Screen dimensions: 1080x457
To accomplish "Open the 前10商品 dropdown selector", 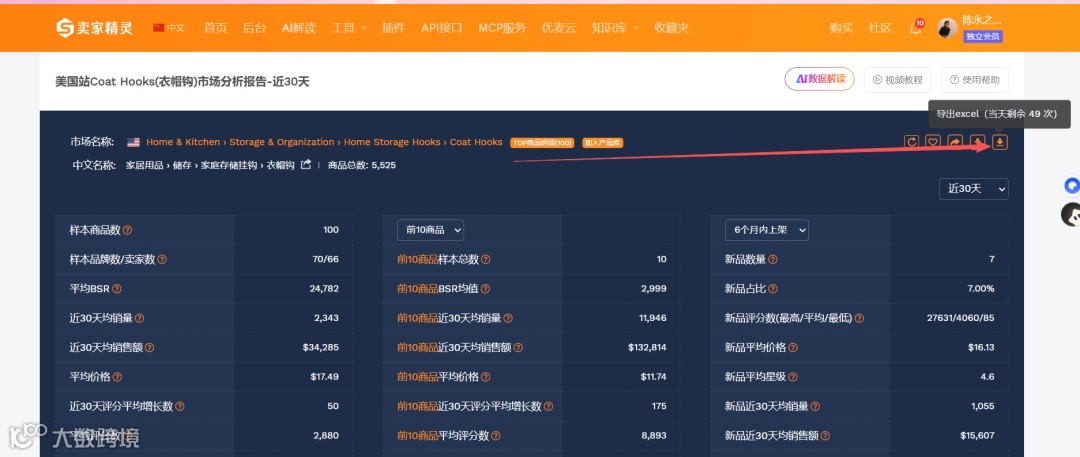I will [430, 230].
